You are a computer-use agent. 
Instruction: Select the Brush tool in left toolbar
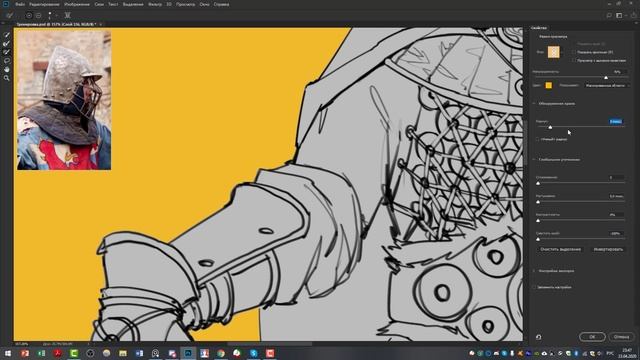coord(7,52)
